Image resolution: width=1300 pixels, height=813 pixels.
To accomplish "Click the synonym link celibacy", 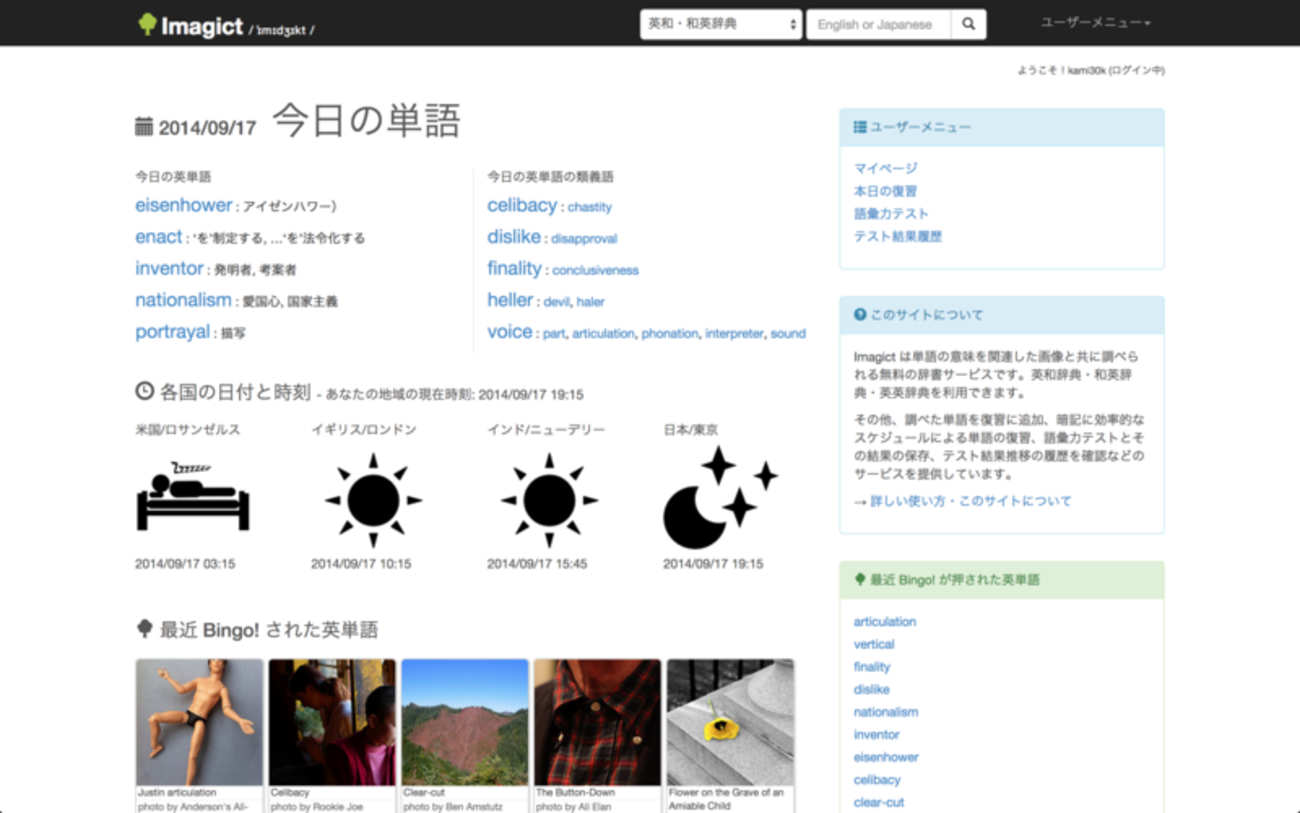I will (522, 205).
